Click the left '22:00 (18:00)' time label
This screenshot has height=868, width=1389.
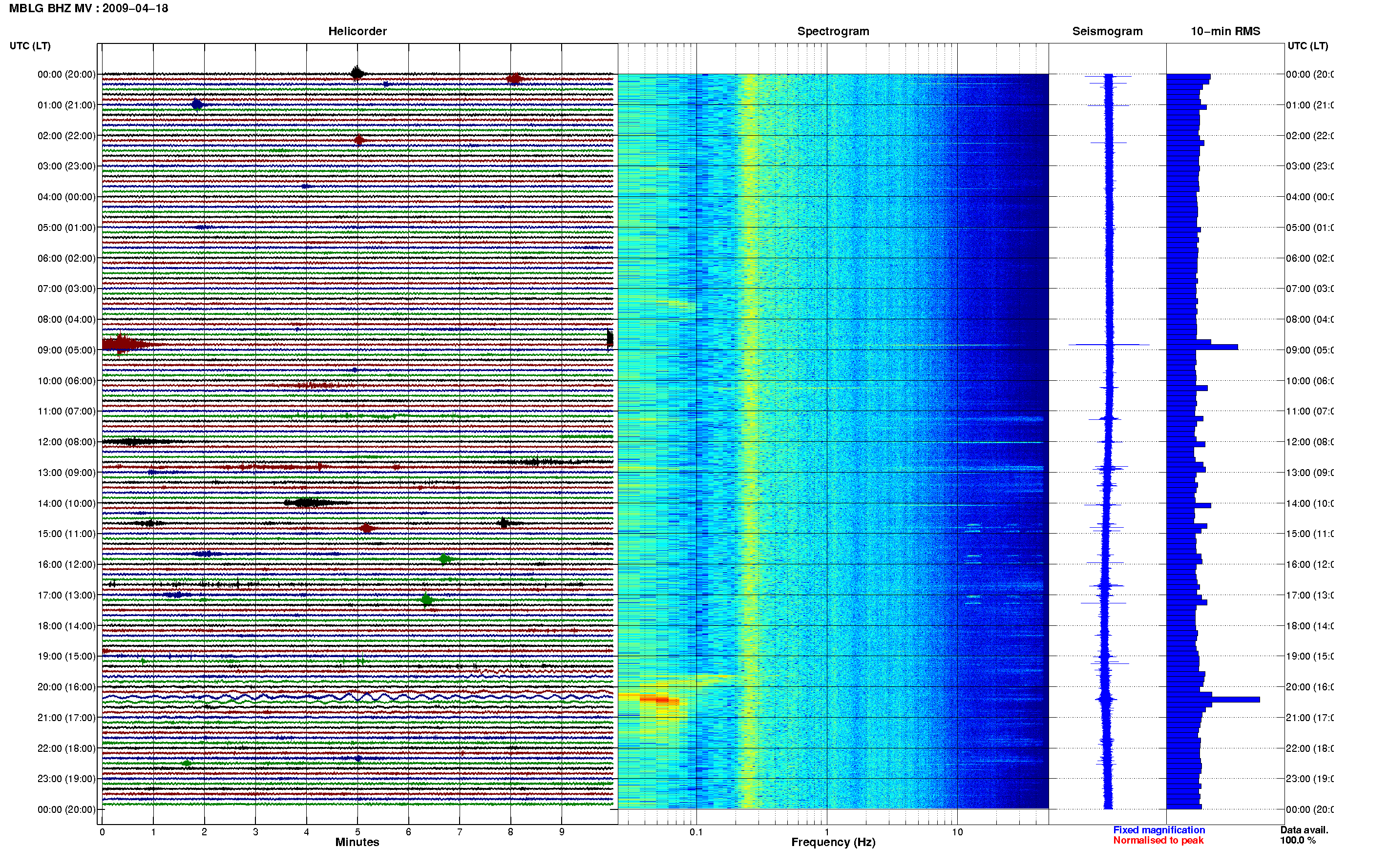pos(66,748)
